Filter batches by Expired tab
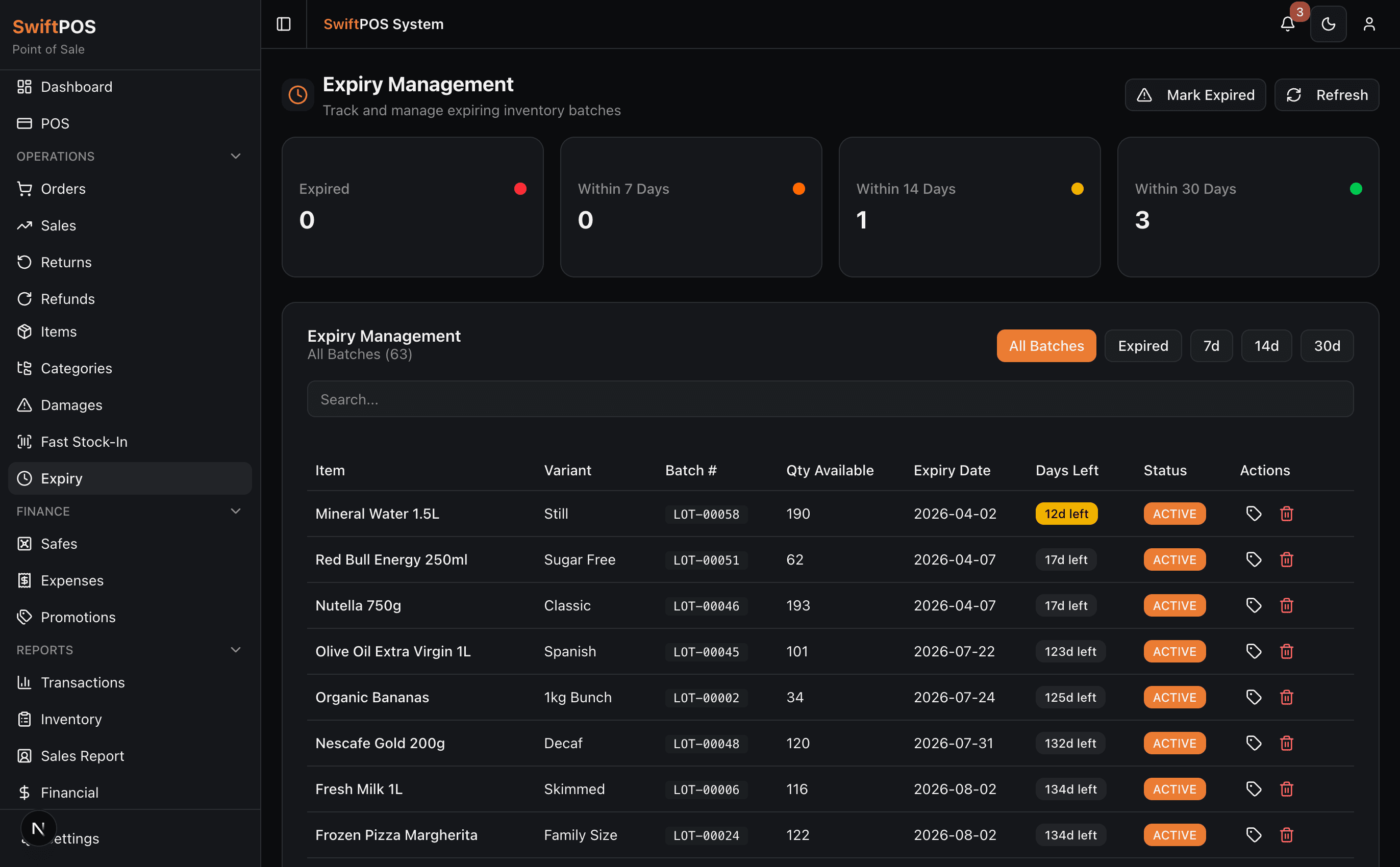Screen dimensions: 1400x867 (x=1142, y=346)
